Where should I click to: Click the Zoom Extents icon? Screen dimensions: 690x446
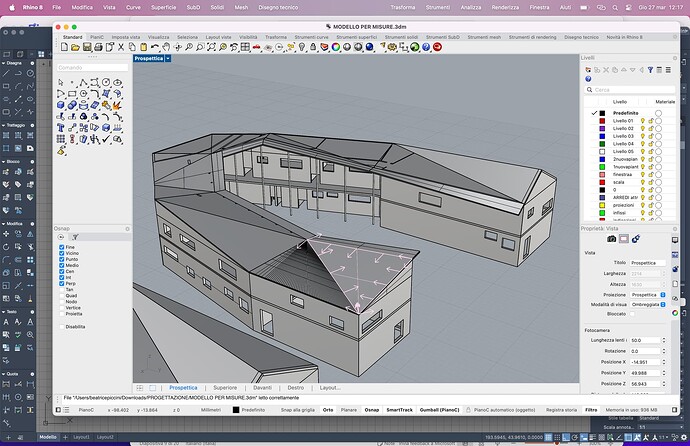tap(211, 47)
